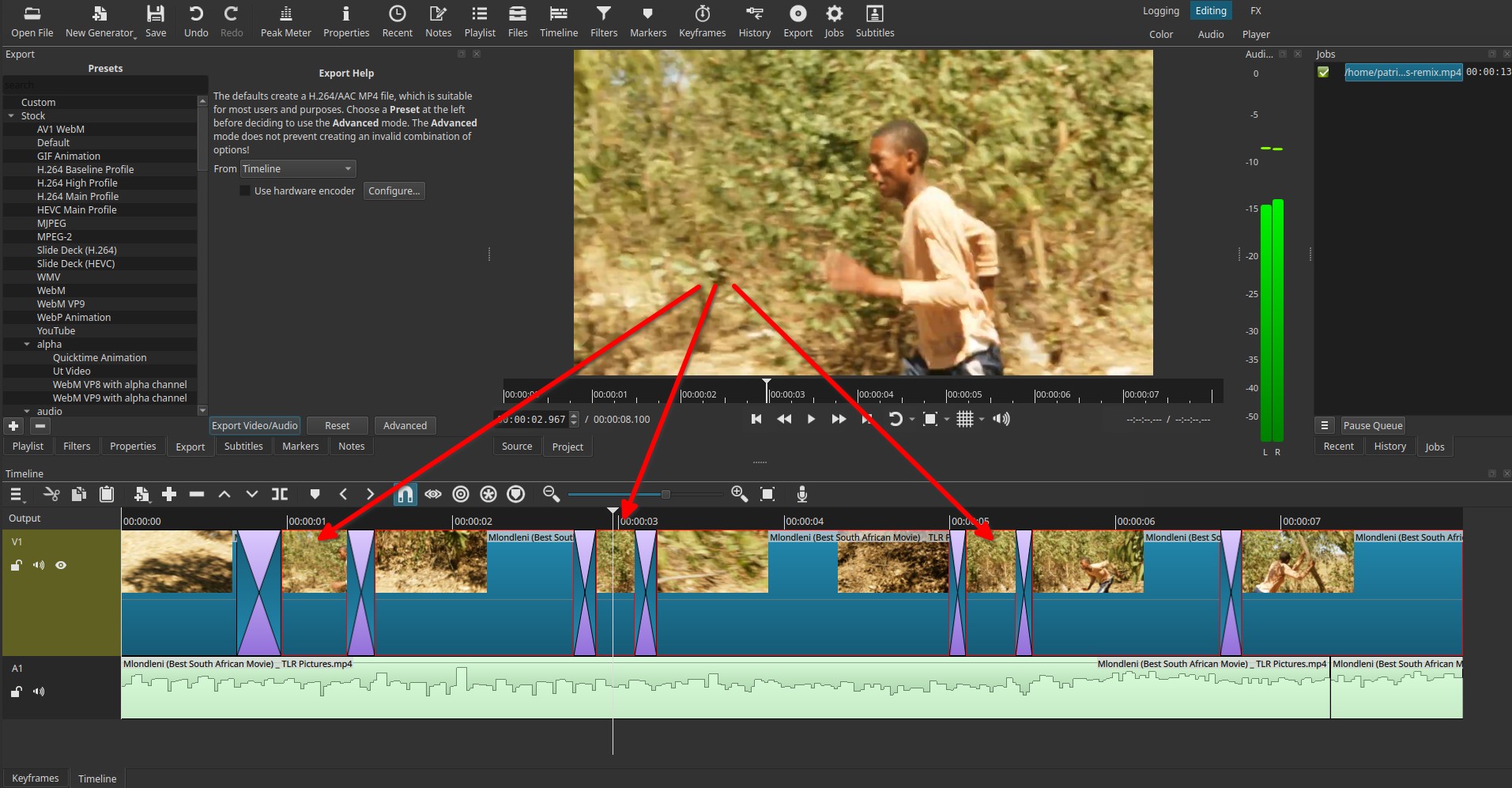Click the timeline zoom slider handle
Viewport: 1512px width, 788px height.
pyautogui.click(x=666, y=494)
